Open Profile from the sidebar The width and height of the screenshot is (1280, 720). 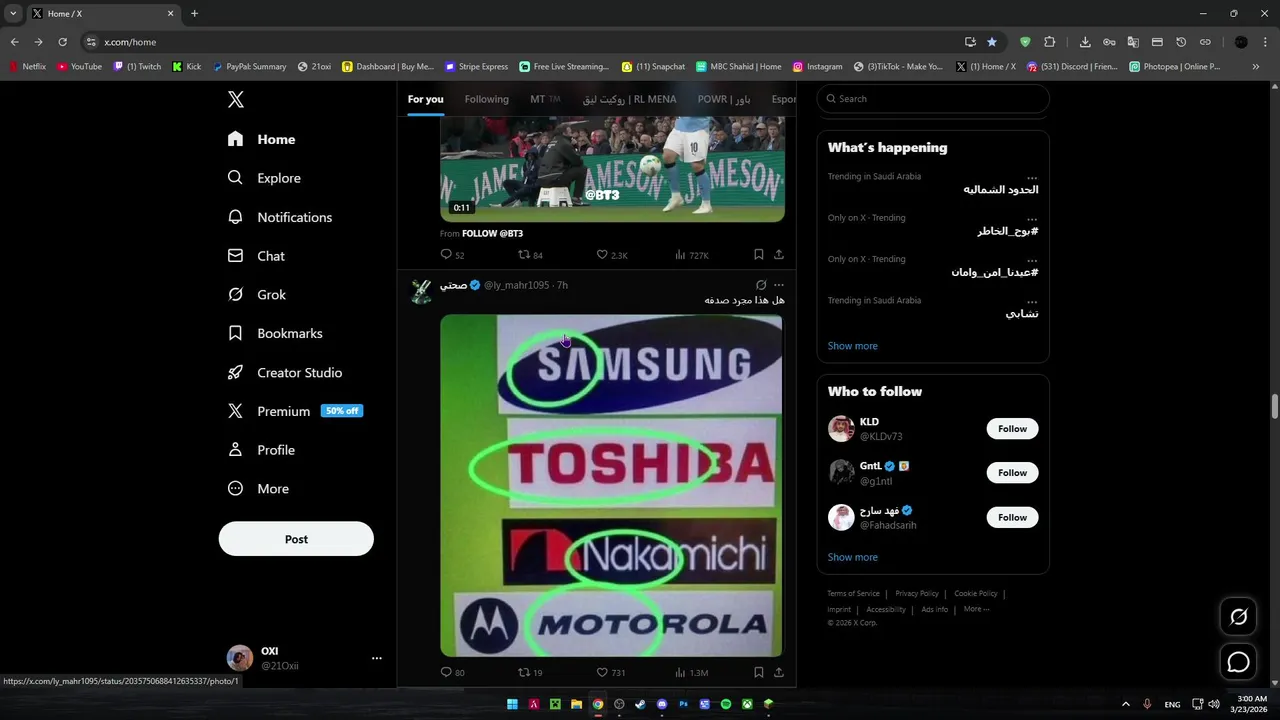[x=261, y=450]
